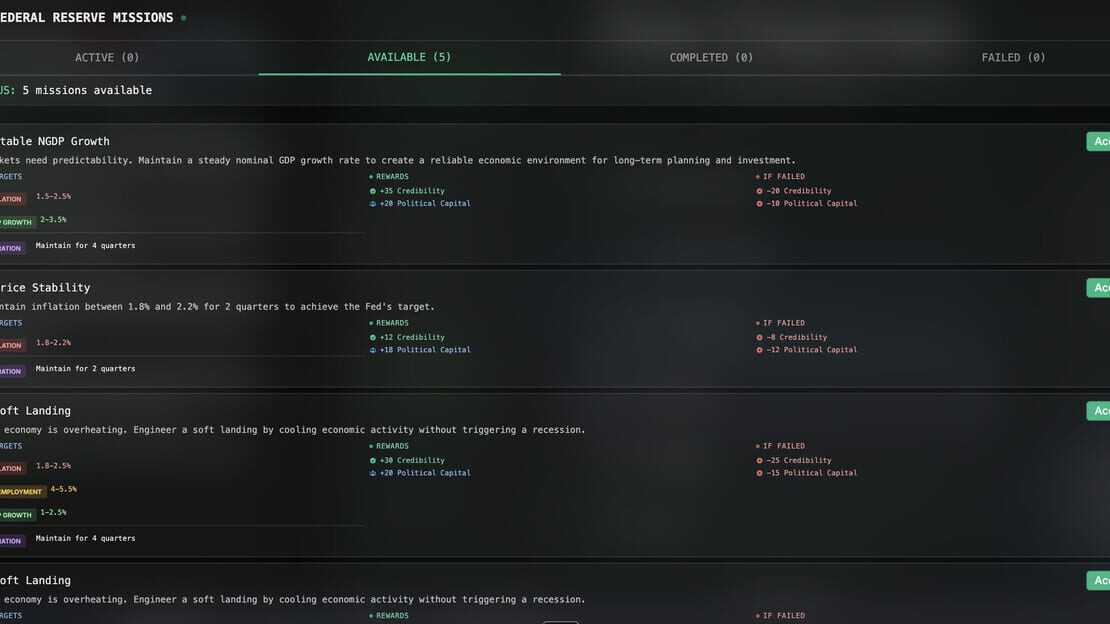Image resolution: width=1110 pixels, height=624 pixels.
Task: Click the 1–2.5% GDP growth target value
Action: coord(53,513)
